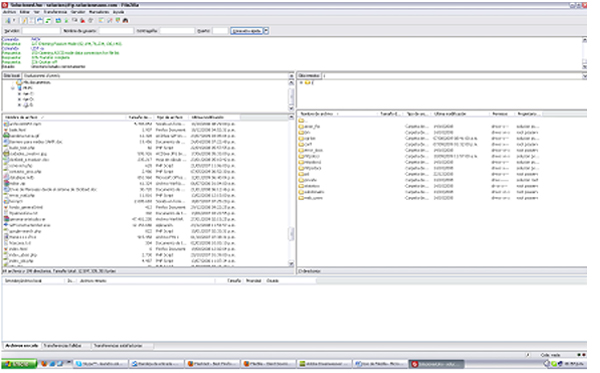Image resolution: width=600 pixels, height=373 pixels.
Task: Open parent directory '..' in remote list
Action: coord(303,120)
